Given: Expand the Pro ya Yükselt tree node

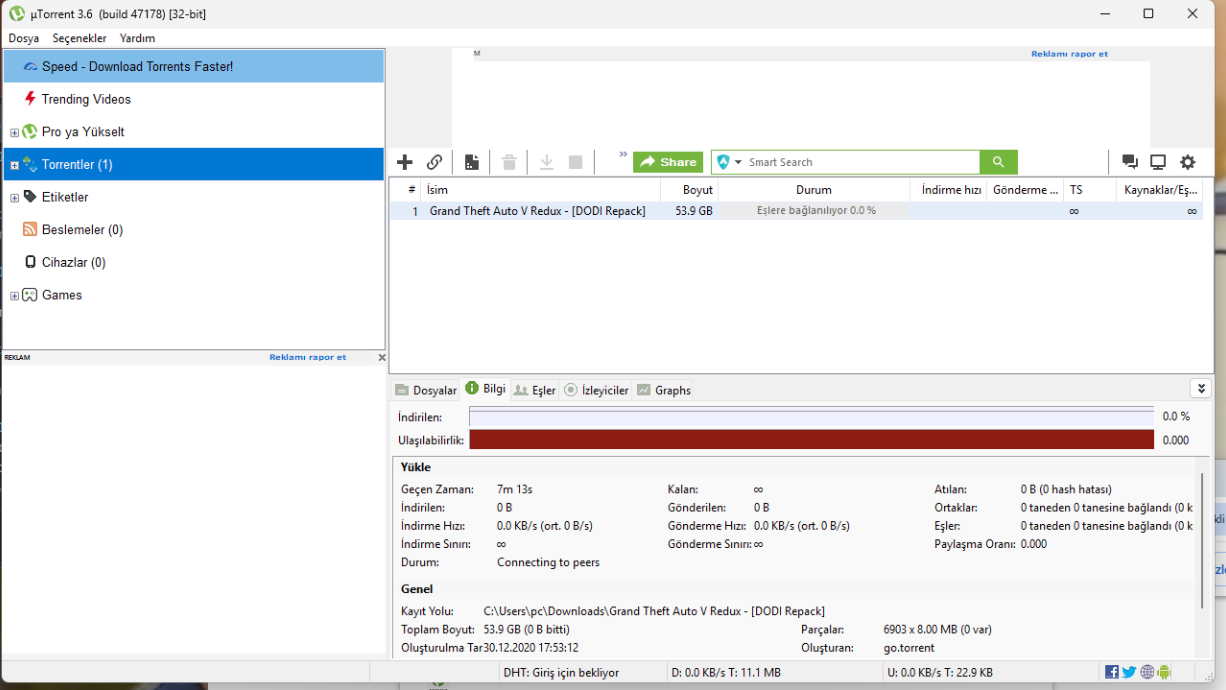Looking at the screenshot, I should 14,132.
